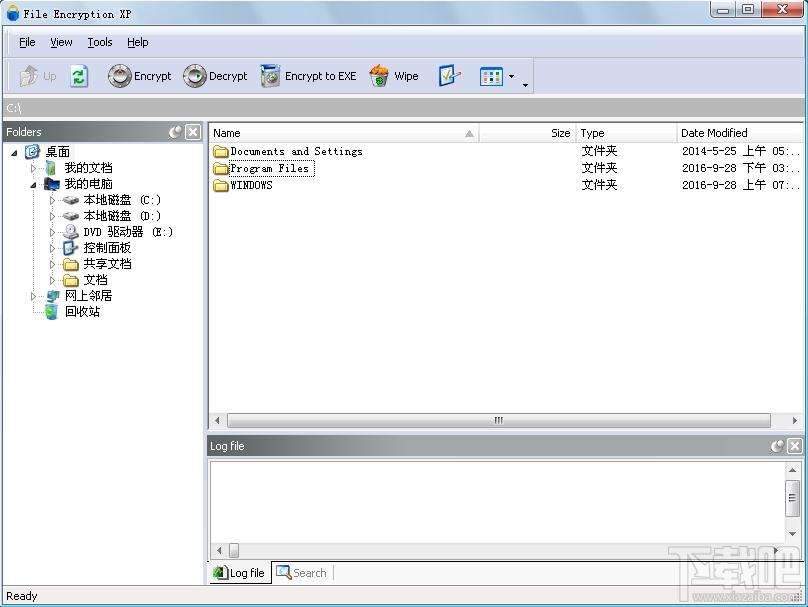Switch to the Search tab

(302, 572)
